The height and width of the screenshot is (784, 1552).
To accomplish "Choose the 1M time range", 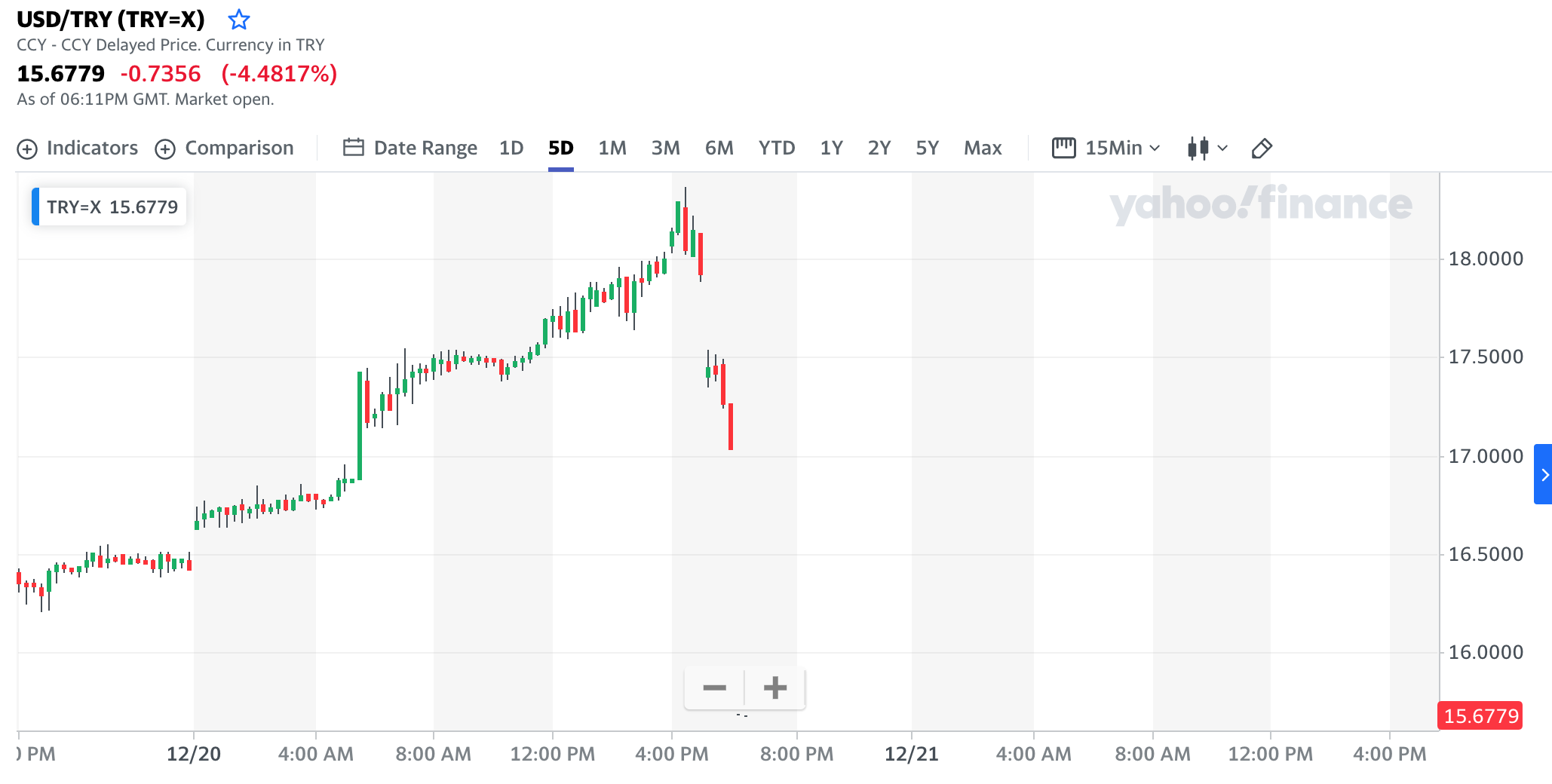I will 612,148.
